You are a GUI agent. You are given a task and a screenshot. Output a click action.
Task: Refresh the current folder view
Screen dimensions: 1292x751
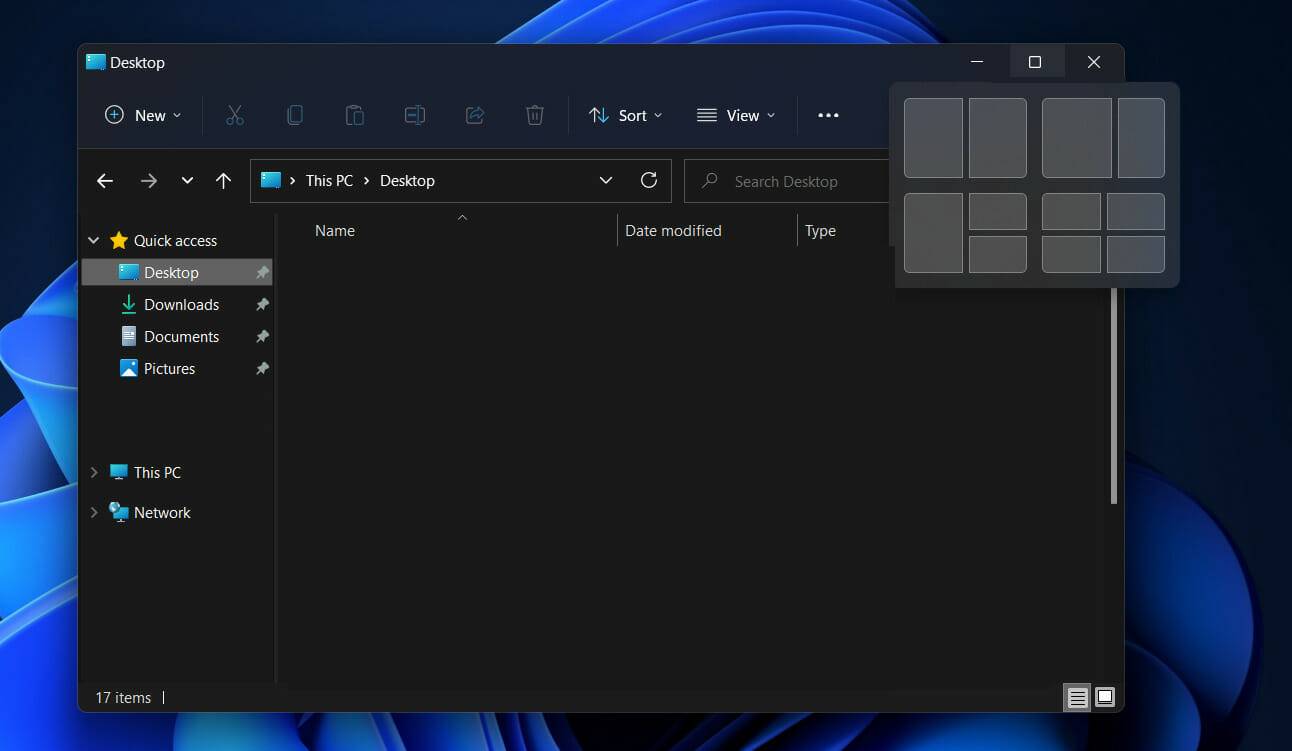[649, 180]
